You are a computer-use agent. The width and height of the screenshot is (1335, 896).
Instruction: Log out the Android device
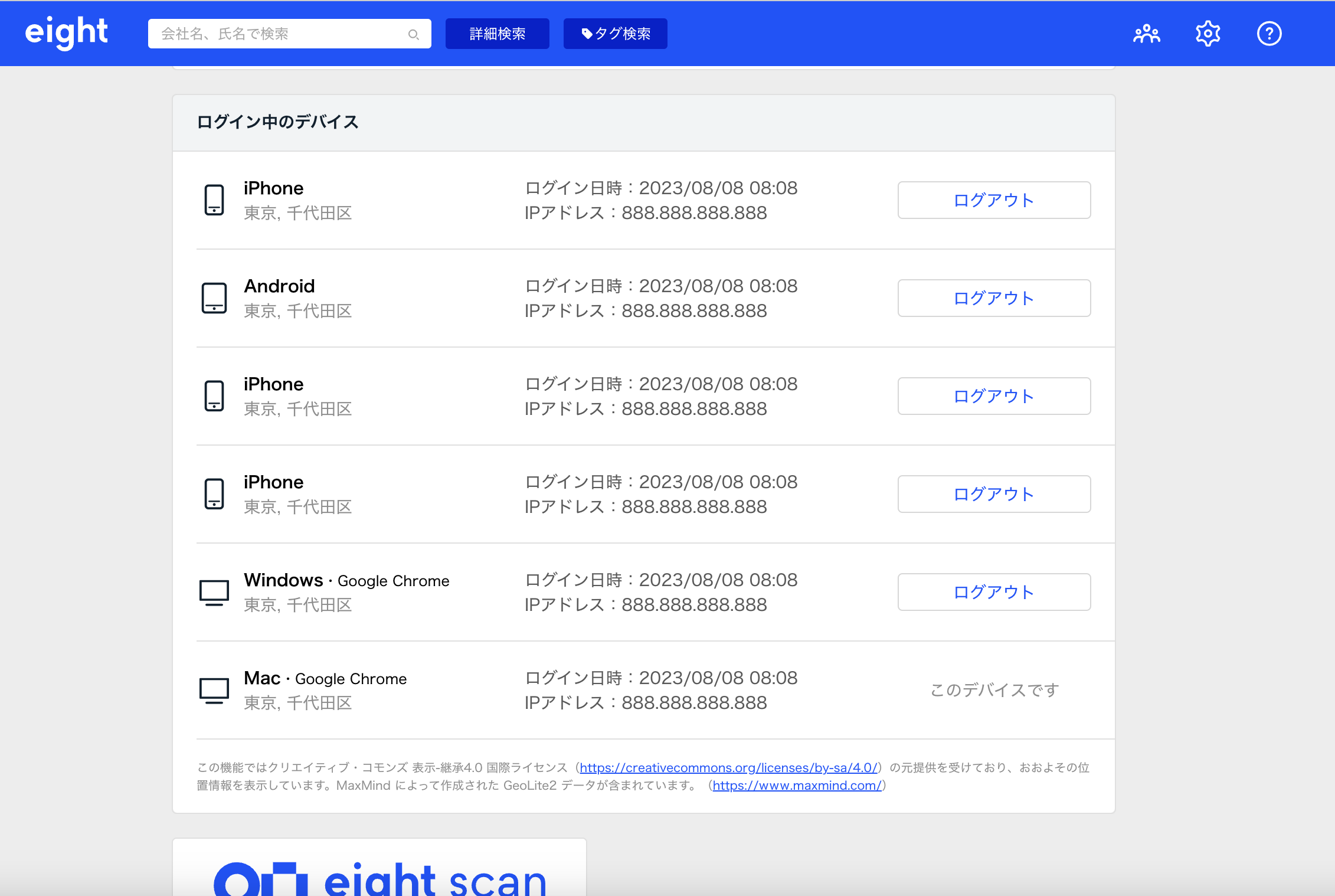coord(994,298)
